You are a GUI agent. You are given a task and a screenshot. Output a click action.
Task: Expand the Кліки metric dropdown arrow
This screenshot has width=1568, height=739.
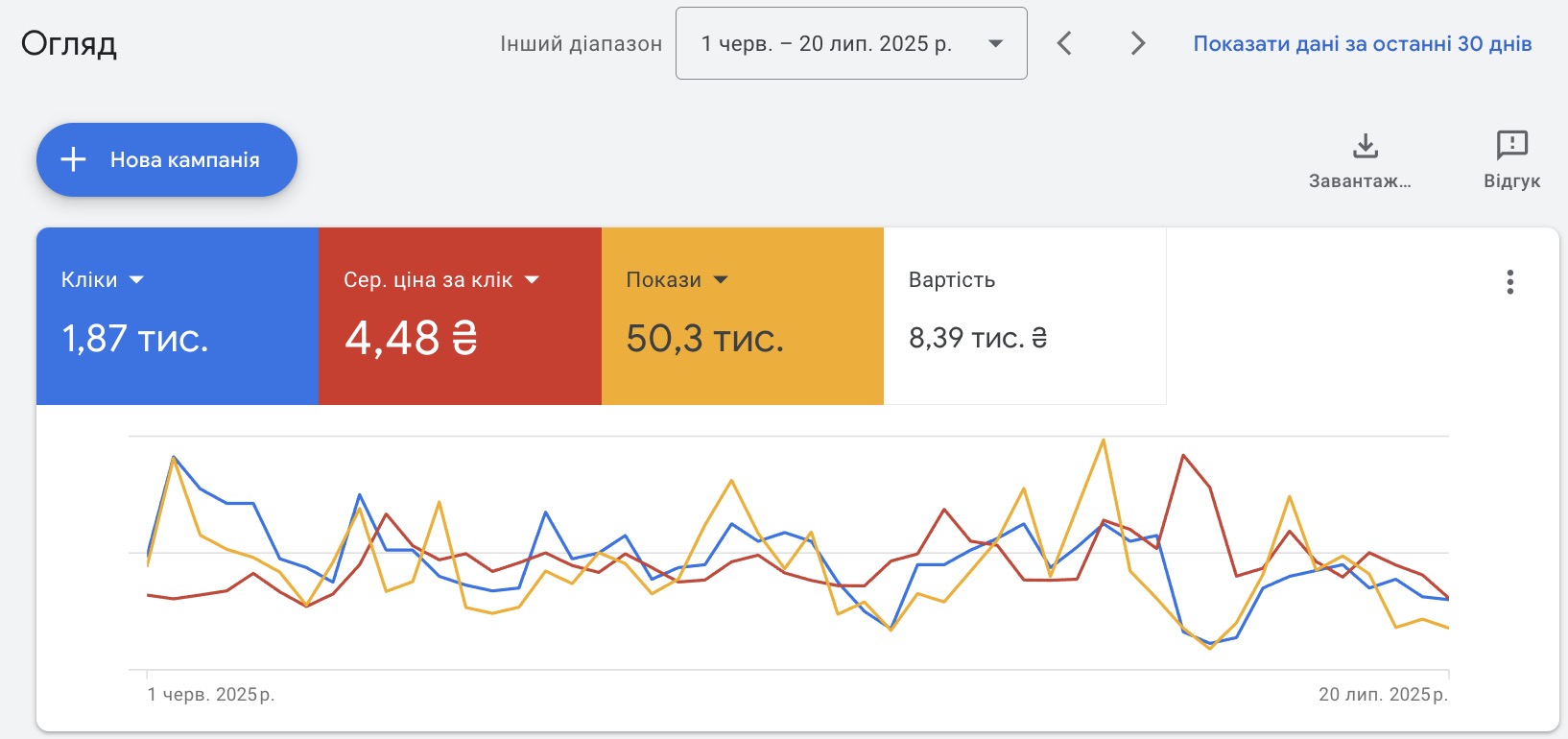(136, 280)
